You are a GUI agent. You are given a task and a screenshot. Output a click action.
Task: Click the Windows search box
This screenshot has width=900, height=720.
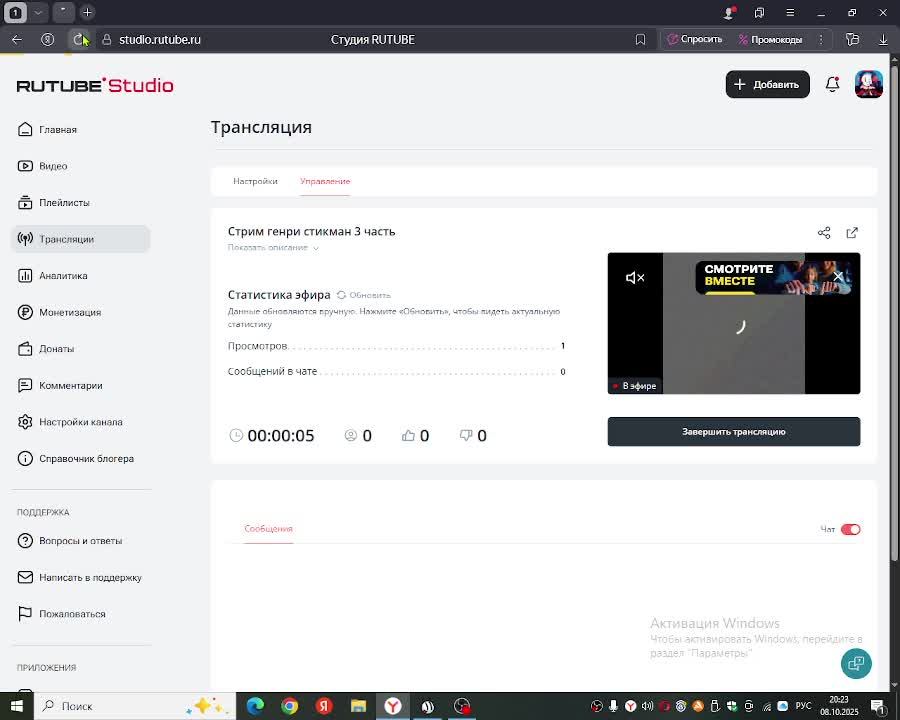135,706
